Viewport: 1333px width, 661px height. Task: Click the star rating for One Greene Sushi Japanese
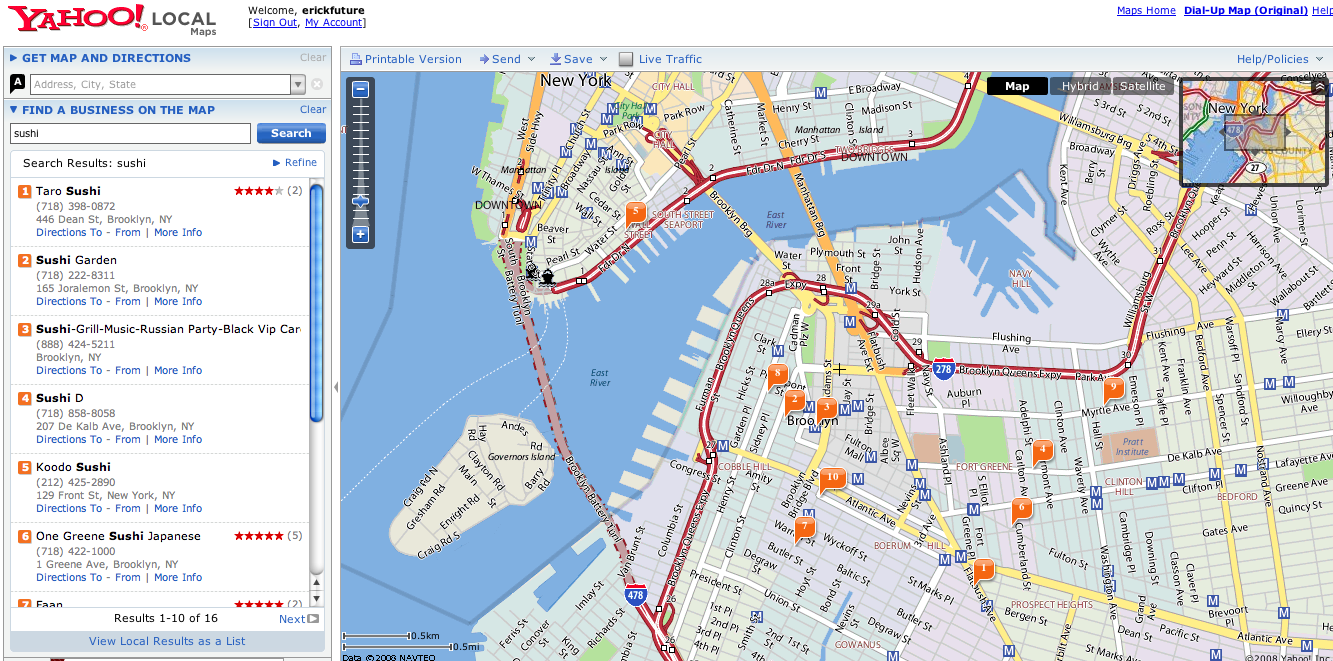pyautogui.click(x=259, y=536)
